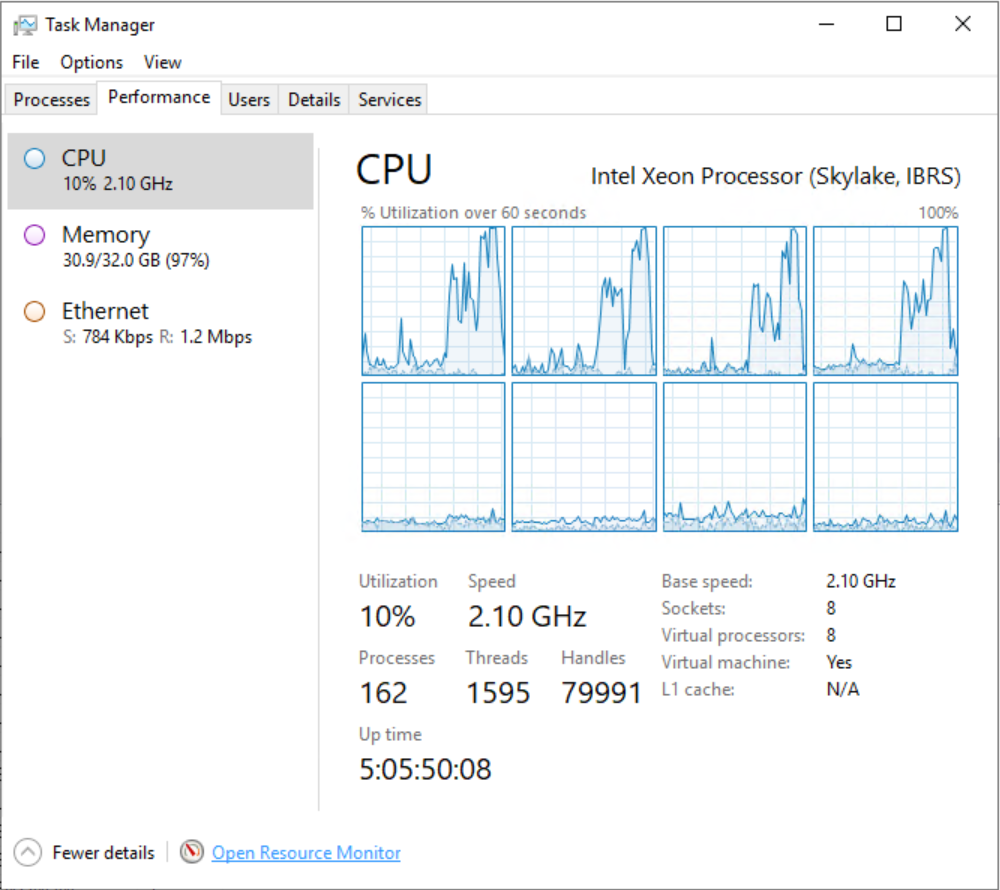The width and height of the screenshot is (1000, 890).
Task: Select the Ethernet orange circle icon
Action: pos(34,311)
